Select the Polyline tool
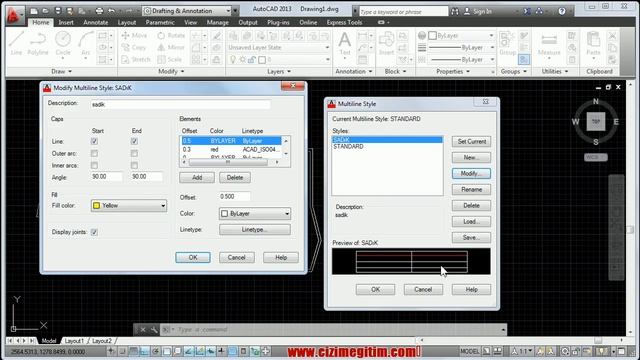The image size is (640, 360). tap(38, 43)
